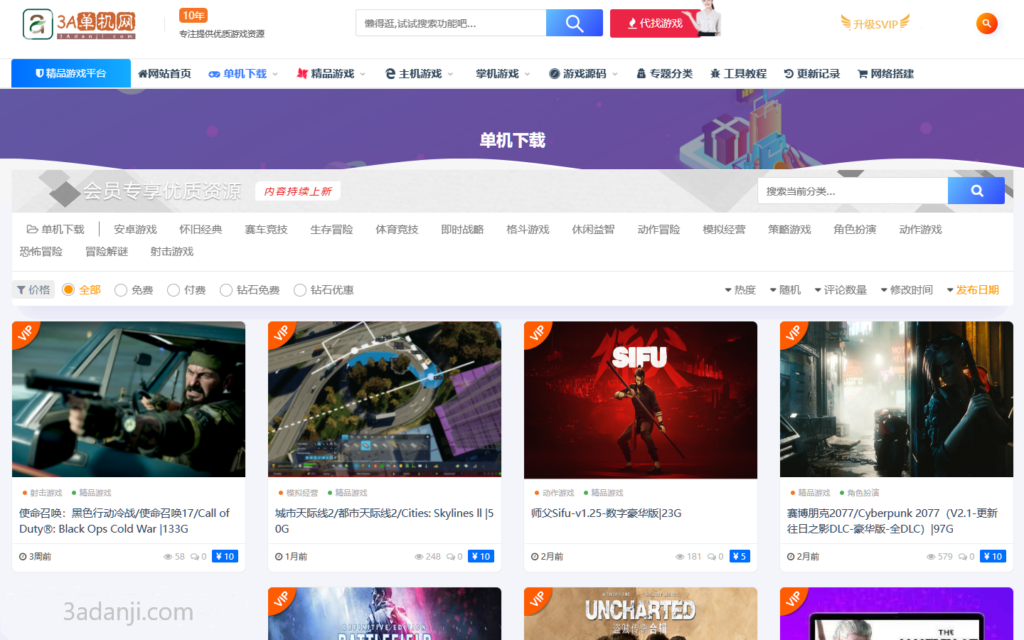The height and width of the screenshot is (640, 1024).
Task: Open the 3A单机网 site logo
Action: point(79,24)
